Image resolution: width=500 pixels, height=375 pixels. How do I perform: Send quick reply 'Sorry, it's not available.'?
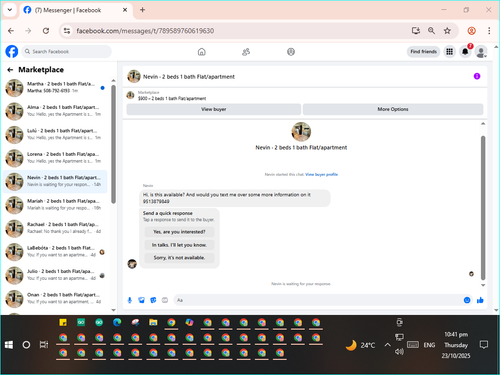pyautogui.click(x=179, y=258)
